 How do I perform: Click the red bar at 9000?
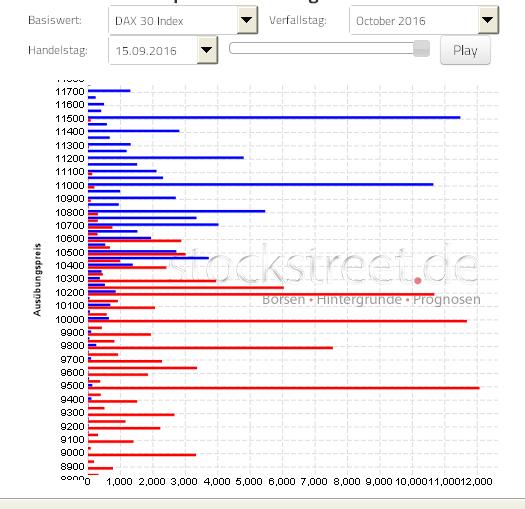tap(142, 454)
